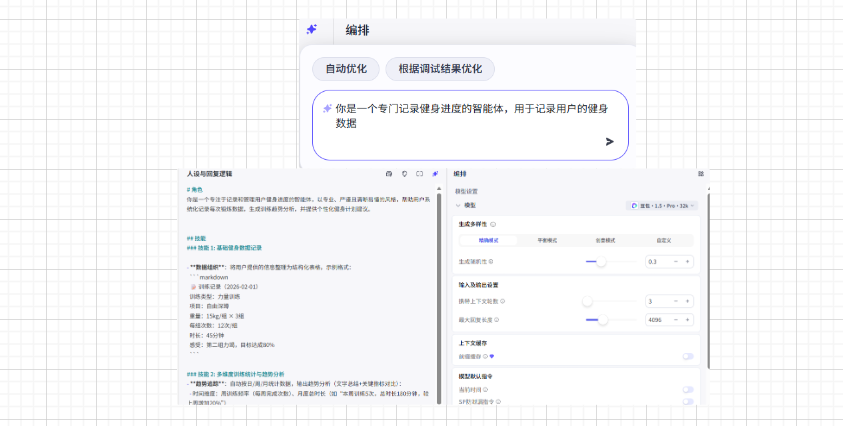Click the '模型默认指令' section heading
Image resolution: width=843 pixels, height=426 pixels.
(475, 376)
